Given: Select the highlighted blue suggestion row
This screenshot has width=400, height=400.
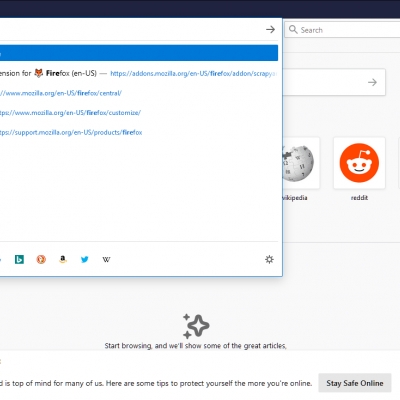Looking at the screenshot, I should (x=139, y=53).
